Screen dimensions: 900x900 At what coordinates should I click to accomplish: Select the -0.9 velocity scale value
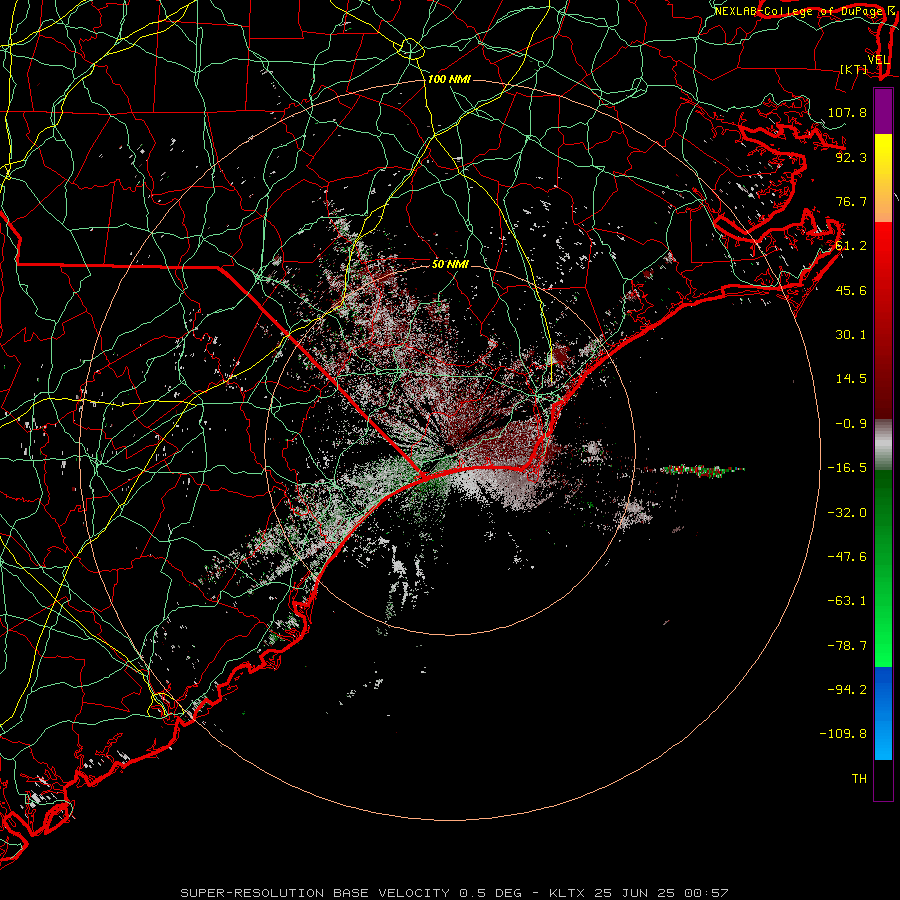851,424
